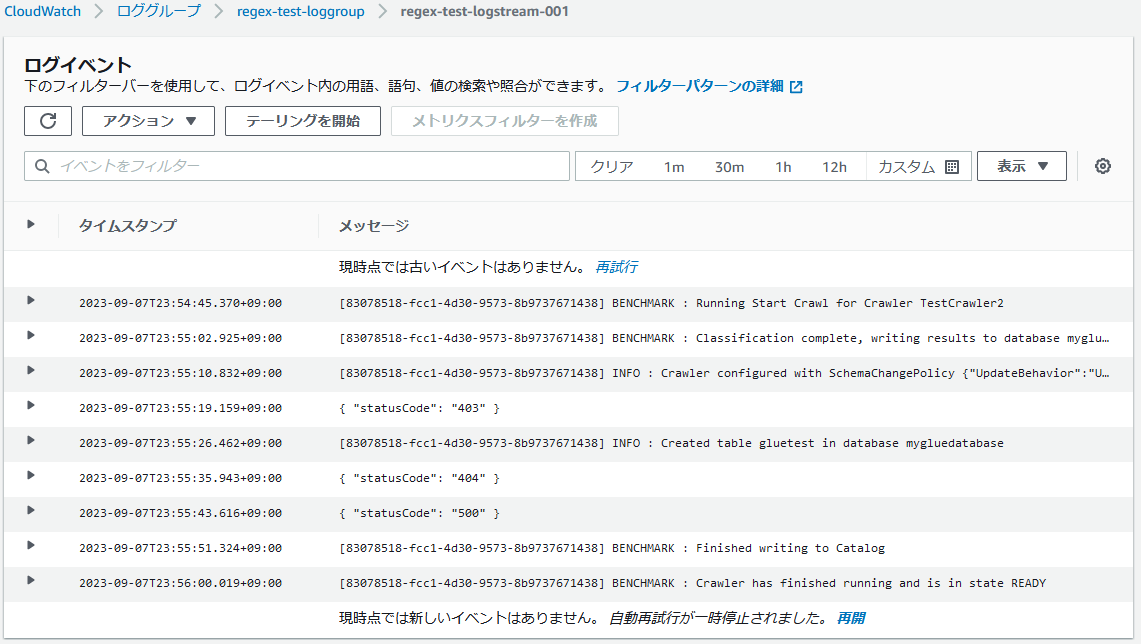Click timestamp 2023-09-07T23:55:10.832+09:00
Viewport: 1141px width, 644px height.
(180, 373)
